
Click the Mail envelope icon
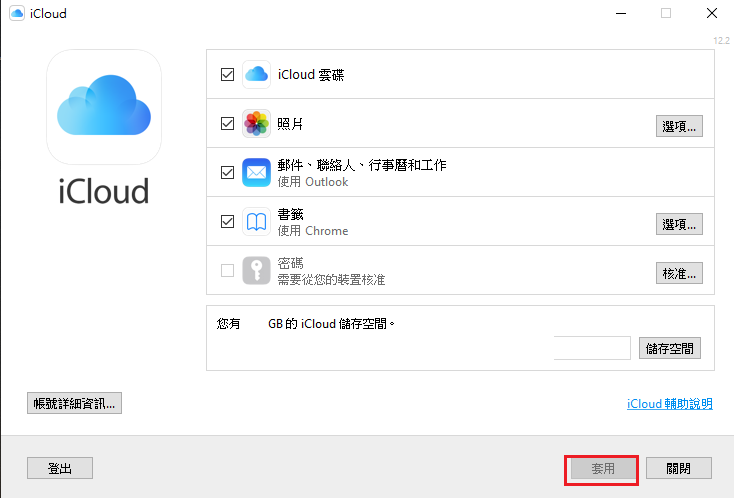pos(256,173)
